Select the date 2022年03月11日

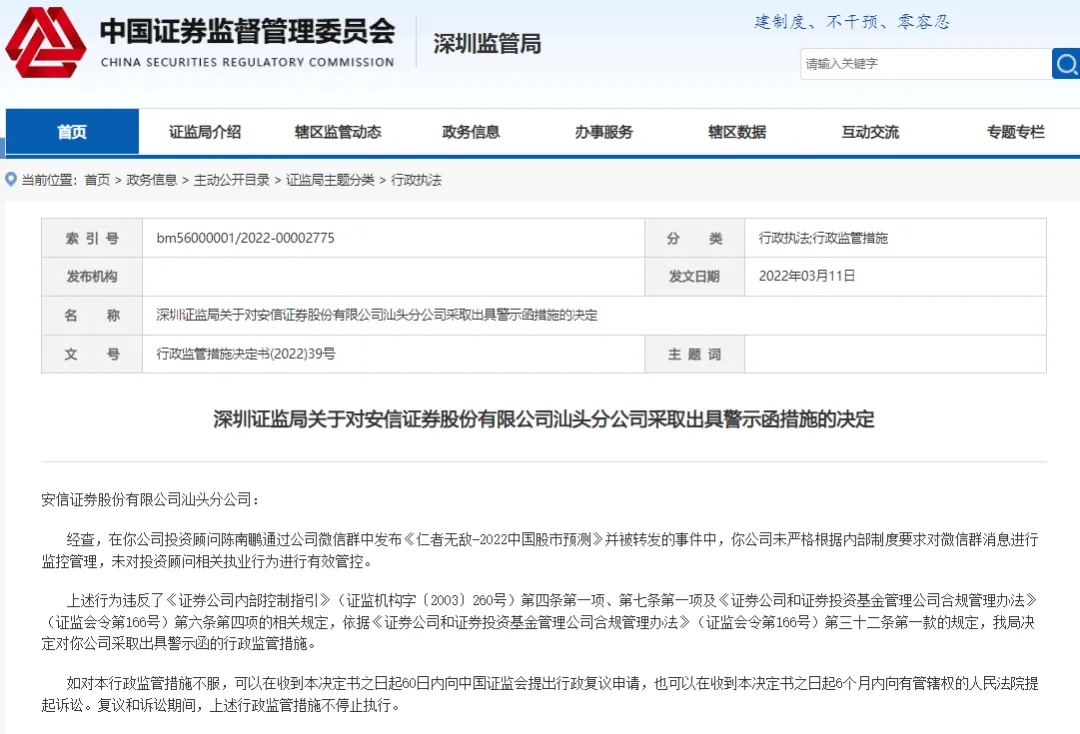point(807,276)
